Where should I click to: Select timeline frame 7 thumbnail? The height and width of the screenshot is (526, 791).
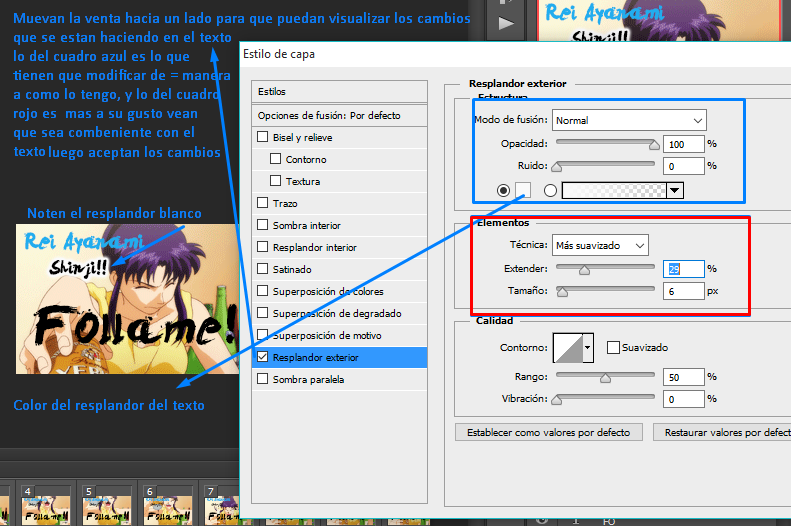(222, 510)
